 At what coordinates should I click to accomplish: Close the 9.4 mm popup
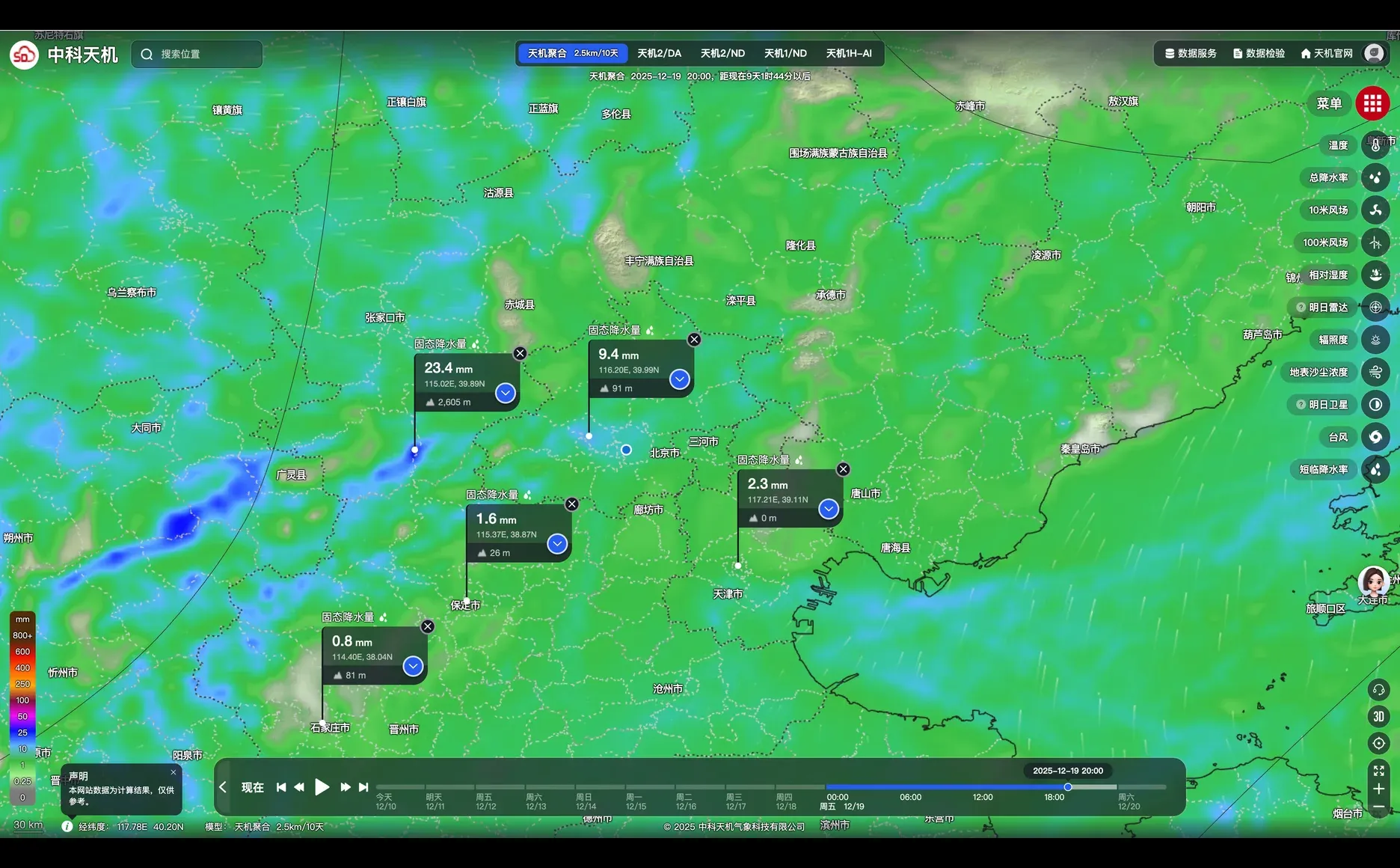[694, 340]
